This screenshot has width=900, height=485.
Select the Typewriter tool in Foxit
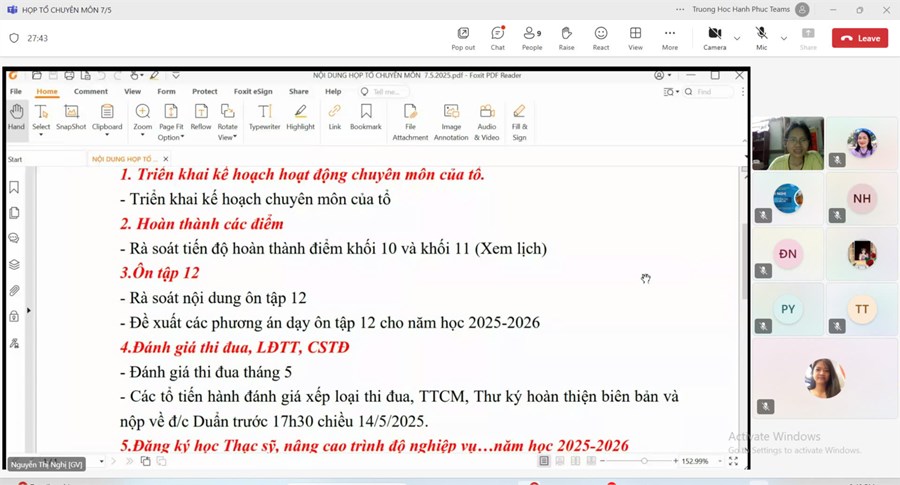(264, 117)
